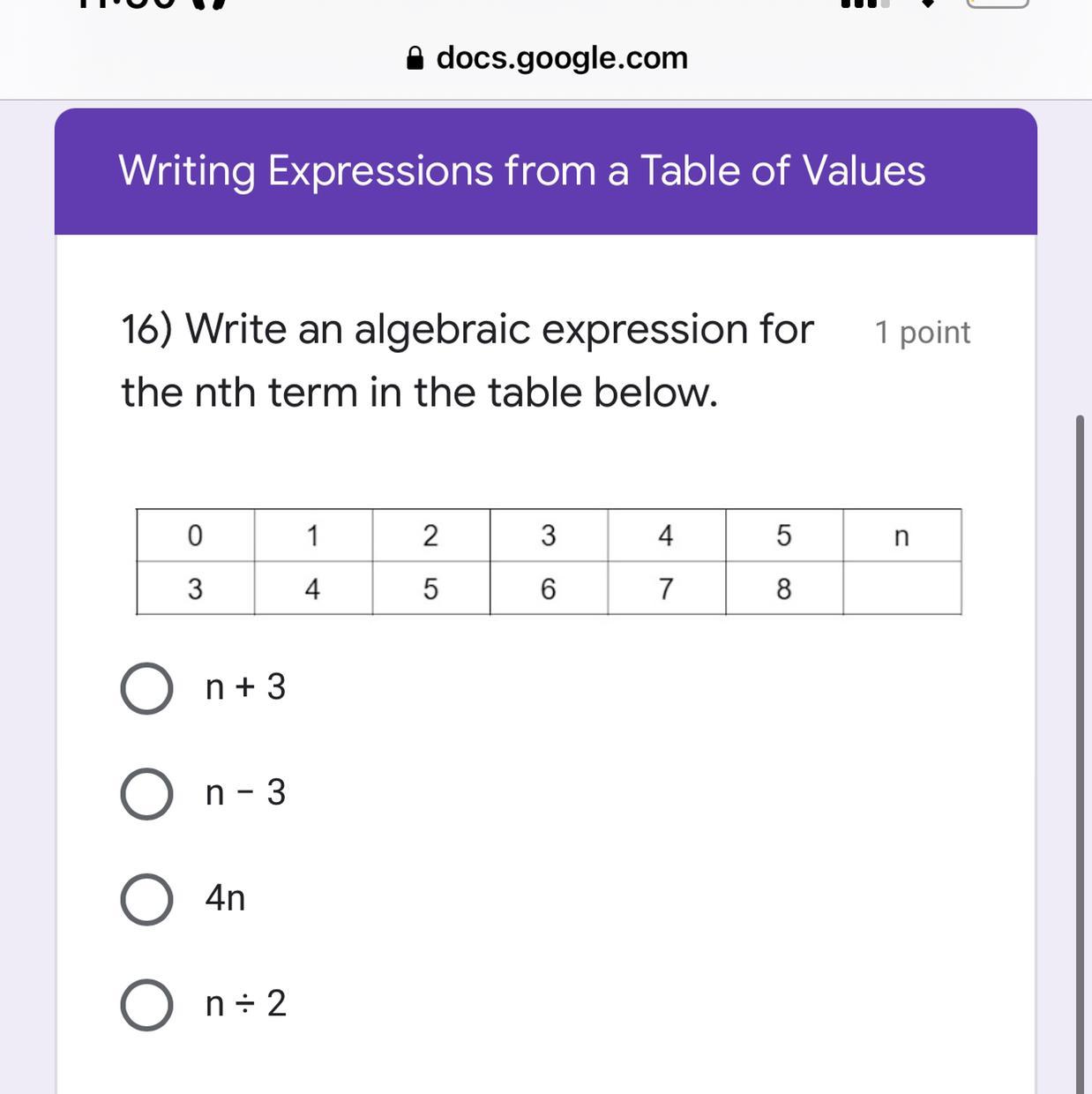1092x1094 pixels.
Task: Click the battery icon in status bar
Action: coord(998,4)
